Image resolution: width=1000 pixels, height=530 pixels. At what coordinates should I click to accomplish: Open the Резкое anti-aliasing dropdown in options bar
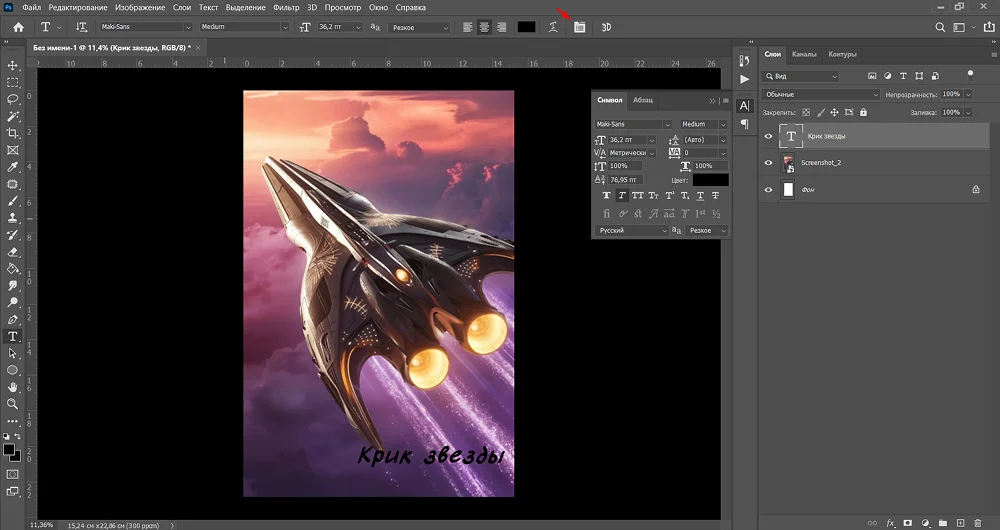coord(420,27)
